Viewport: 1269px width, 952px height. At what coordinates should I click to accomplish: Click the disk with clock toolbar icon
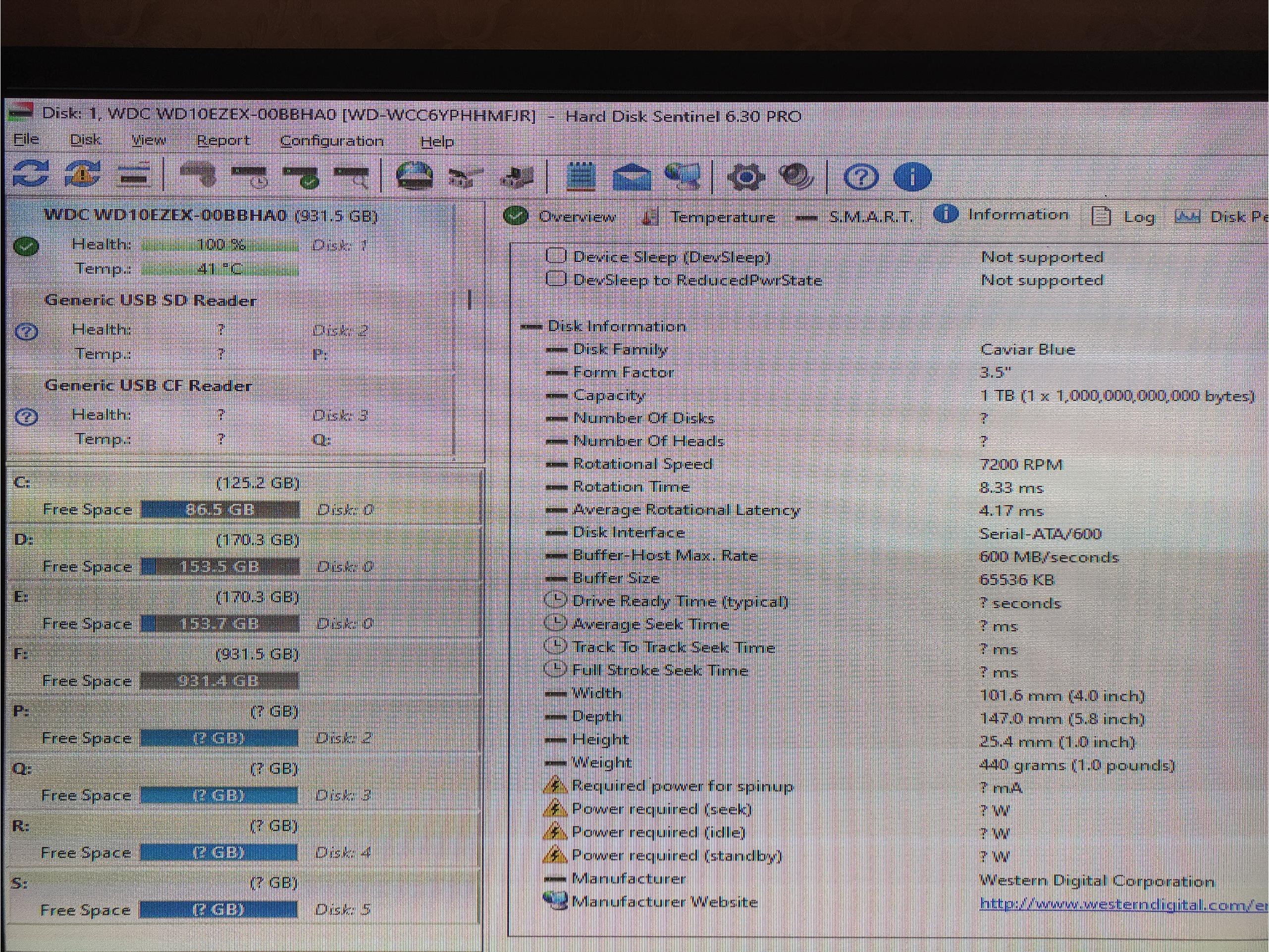[250, 176]
